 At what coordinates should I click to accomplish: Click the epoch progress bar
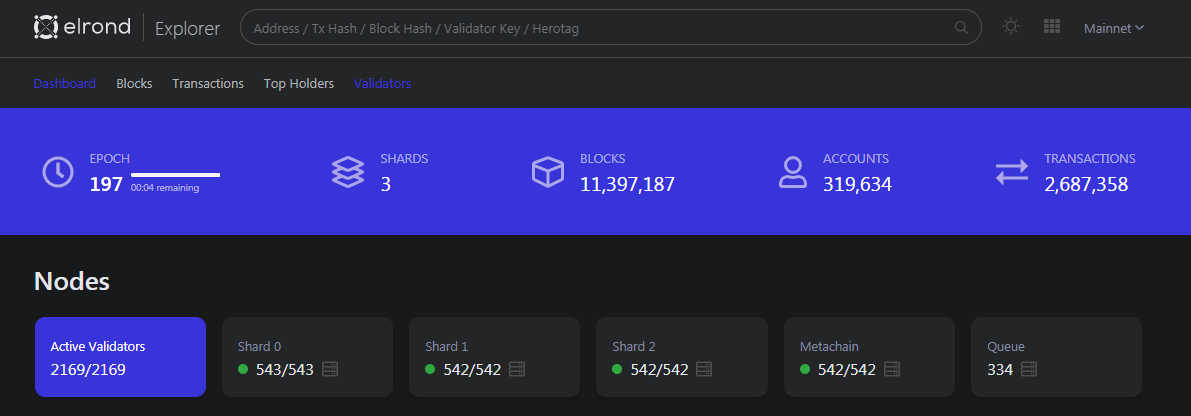point(175,175)
